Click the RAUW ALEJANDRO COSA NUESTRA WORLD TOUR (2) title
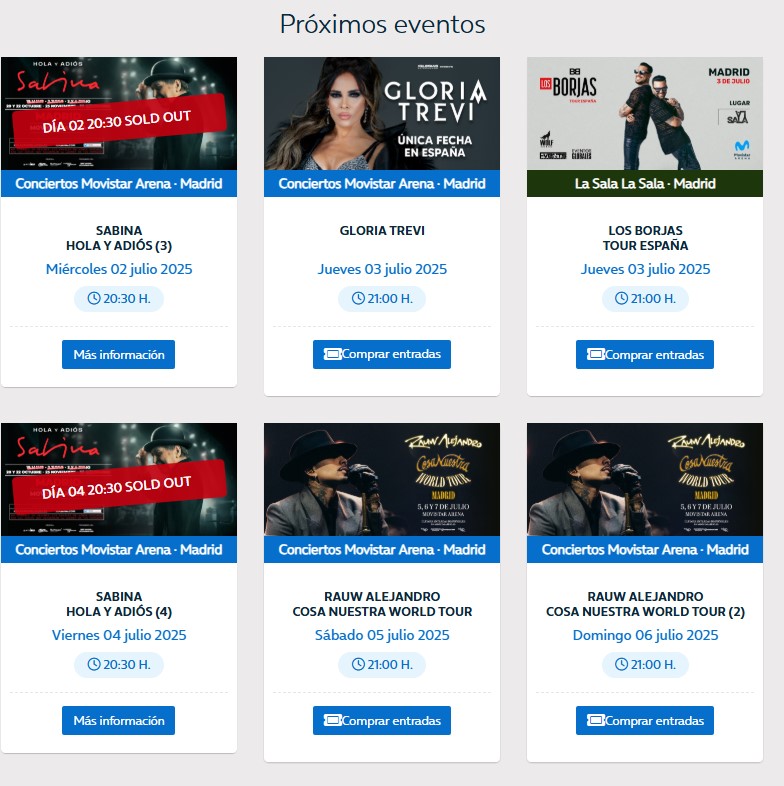784x786 pixels. [645, 604]
